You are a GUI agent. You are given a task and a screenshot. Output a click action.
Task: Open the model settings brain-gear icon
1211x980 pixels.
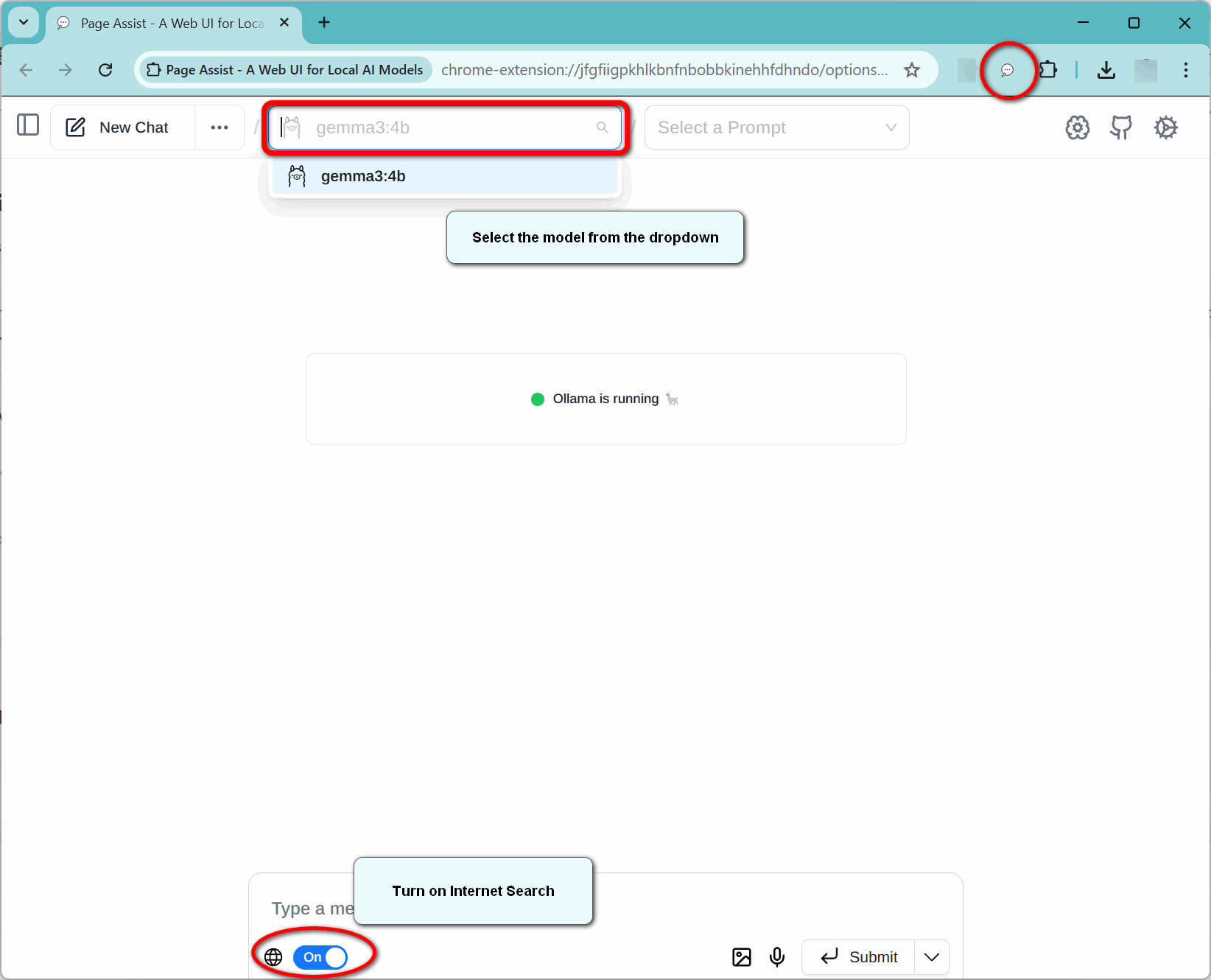click(1077, 127)
